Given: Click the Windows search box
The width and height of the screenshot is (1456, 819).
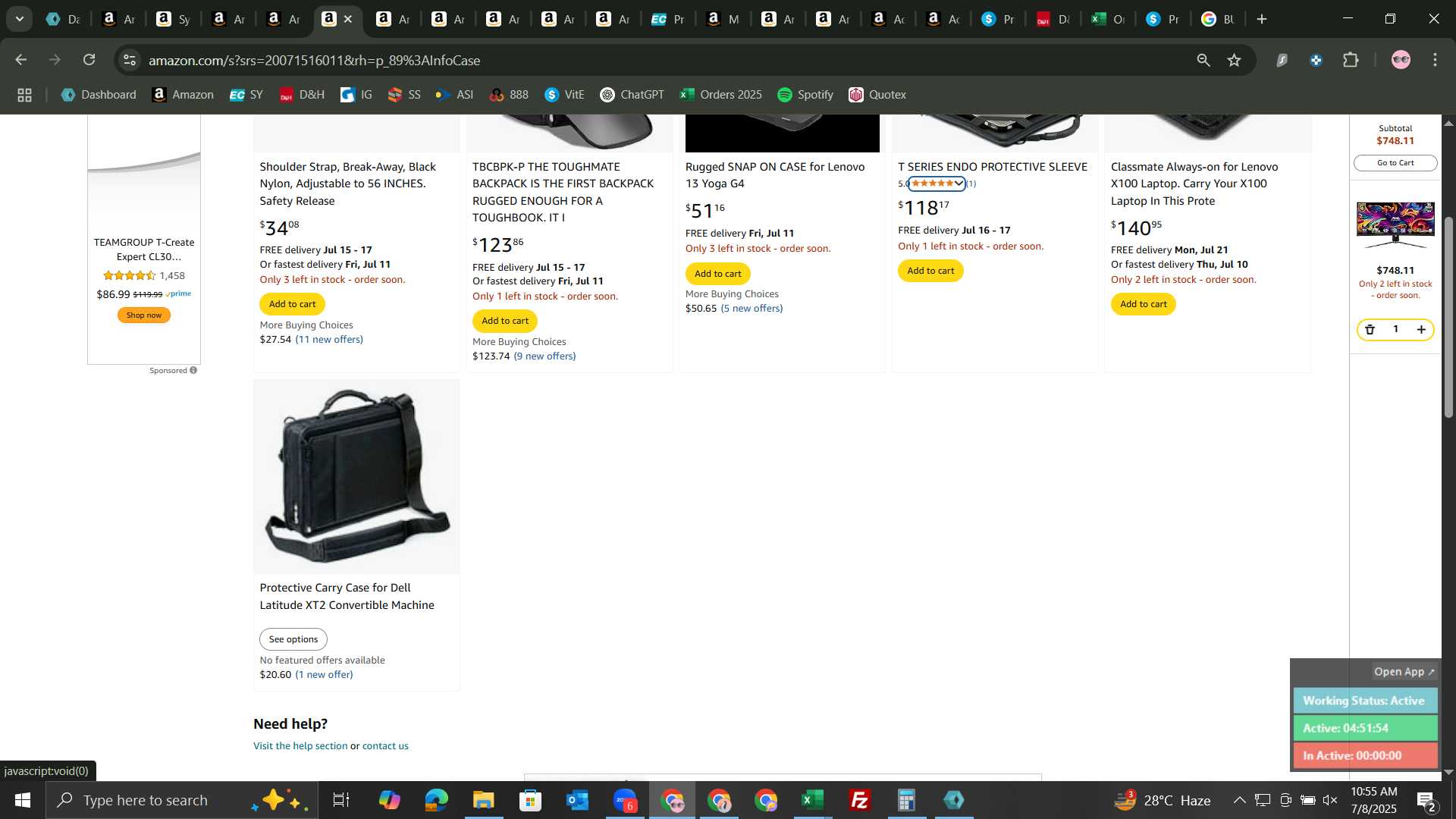Looking at the screenshot, I should coord(182,800).
